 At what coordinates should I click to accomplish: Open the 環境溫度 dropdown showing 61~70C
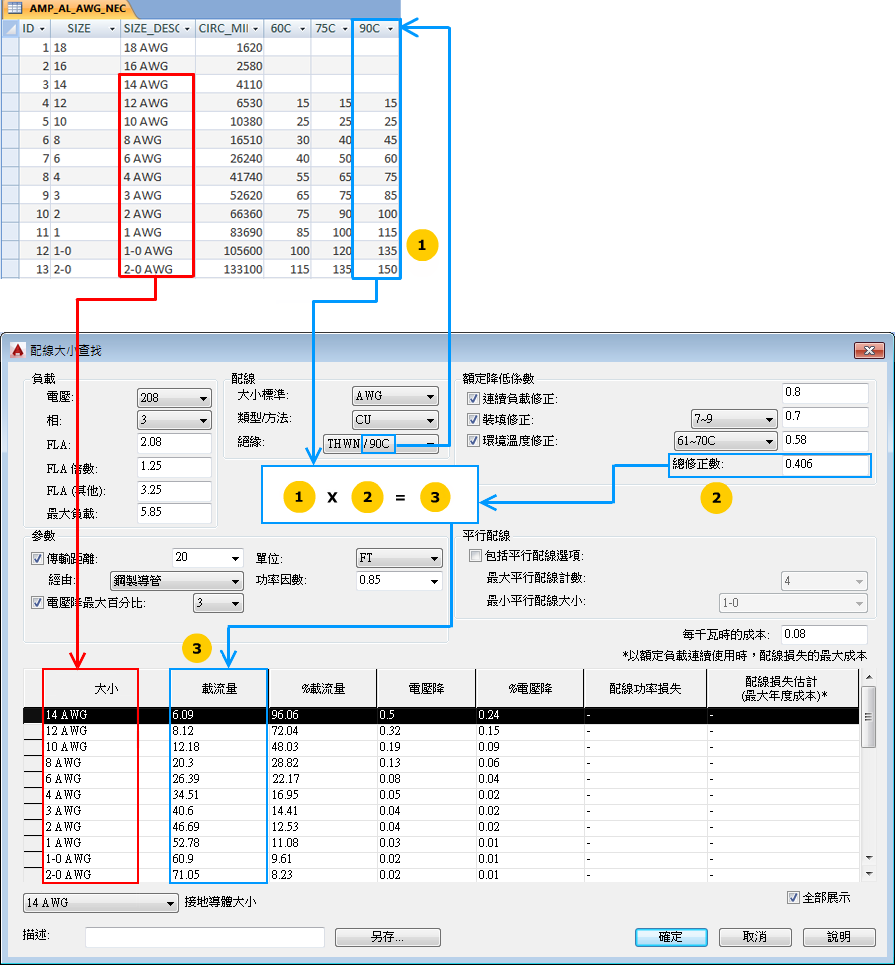(x=726, y=441)
